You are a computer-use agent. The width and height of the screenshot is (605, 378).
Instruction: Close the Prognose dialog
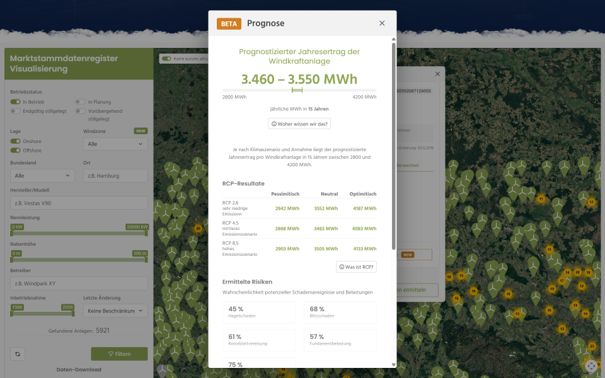pos(382,23)
